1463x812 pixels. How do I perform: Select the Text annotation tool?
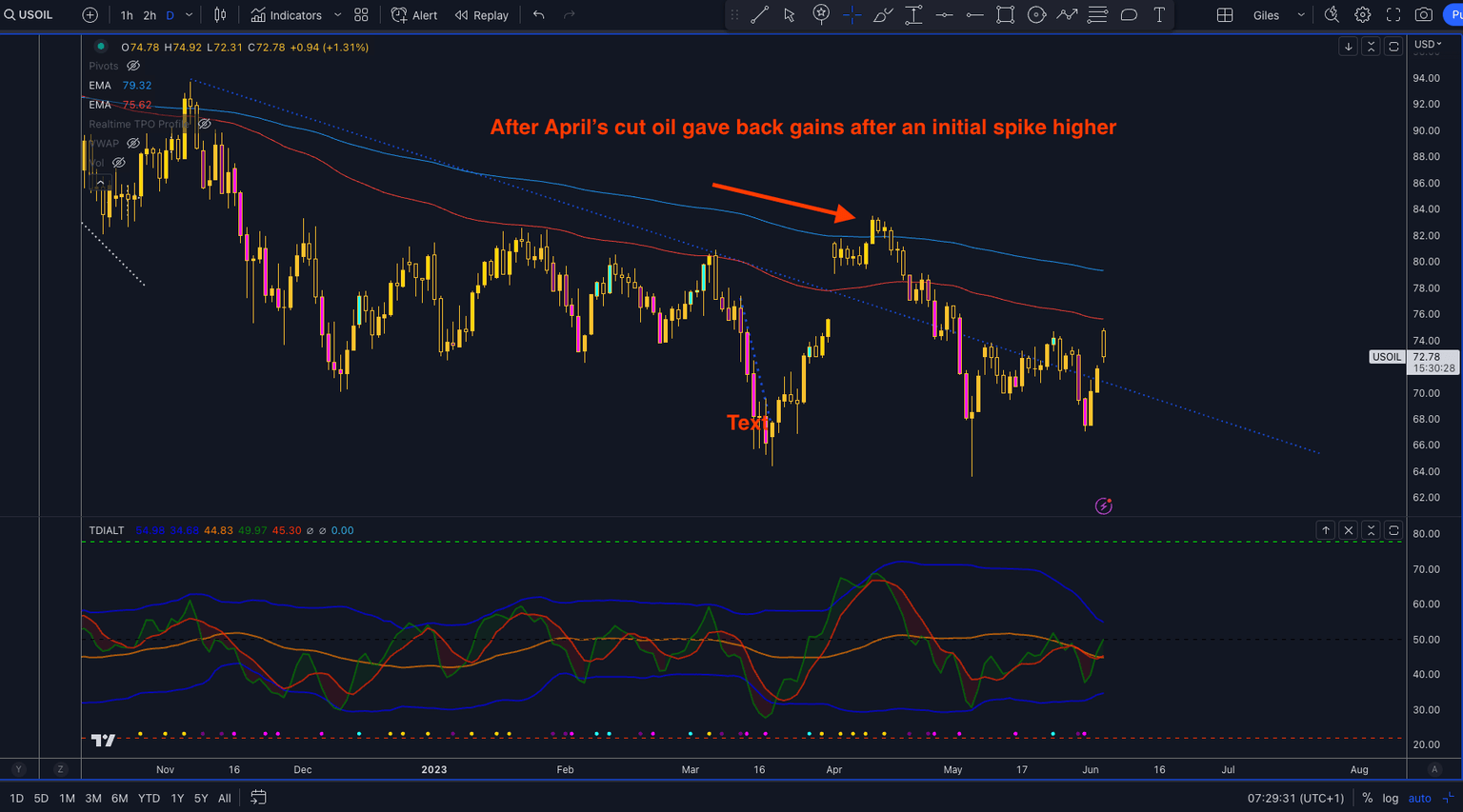tap(1159, 15)
